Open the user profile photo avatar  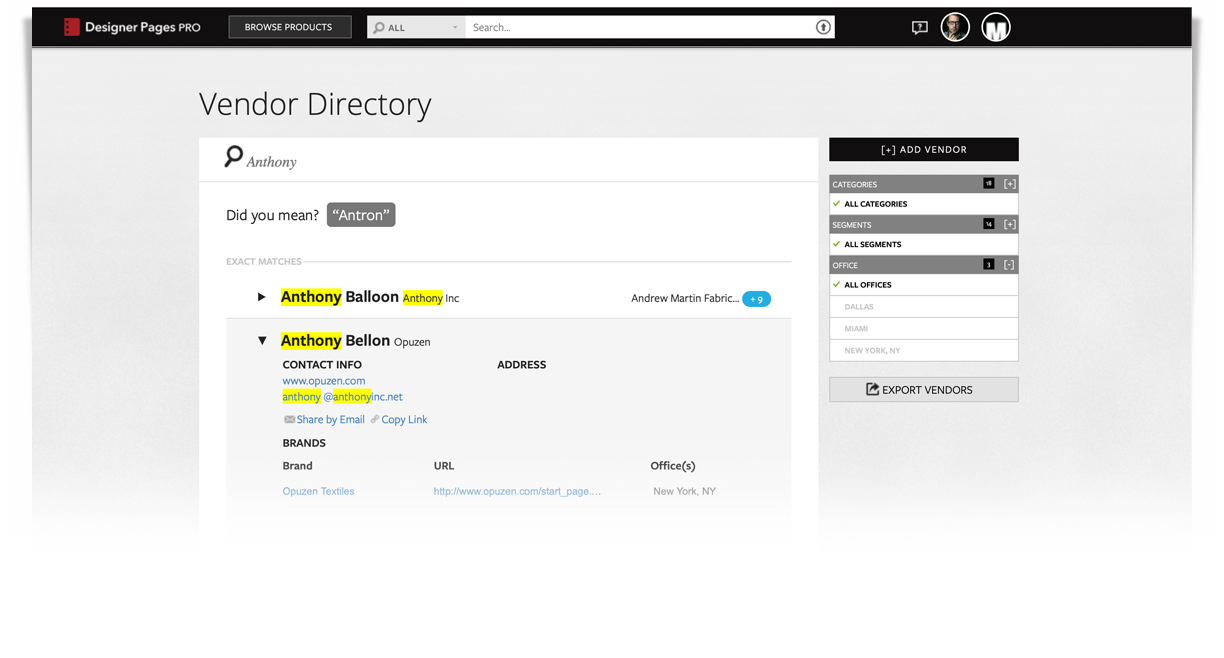pos(955,27)
